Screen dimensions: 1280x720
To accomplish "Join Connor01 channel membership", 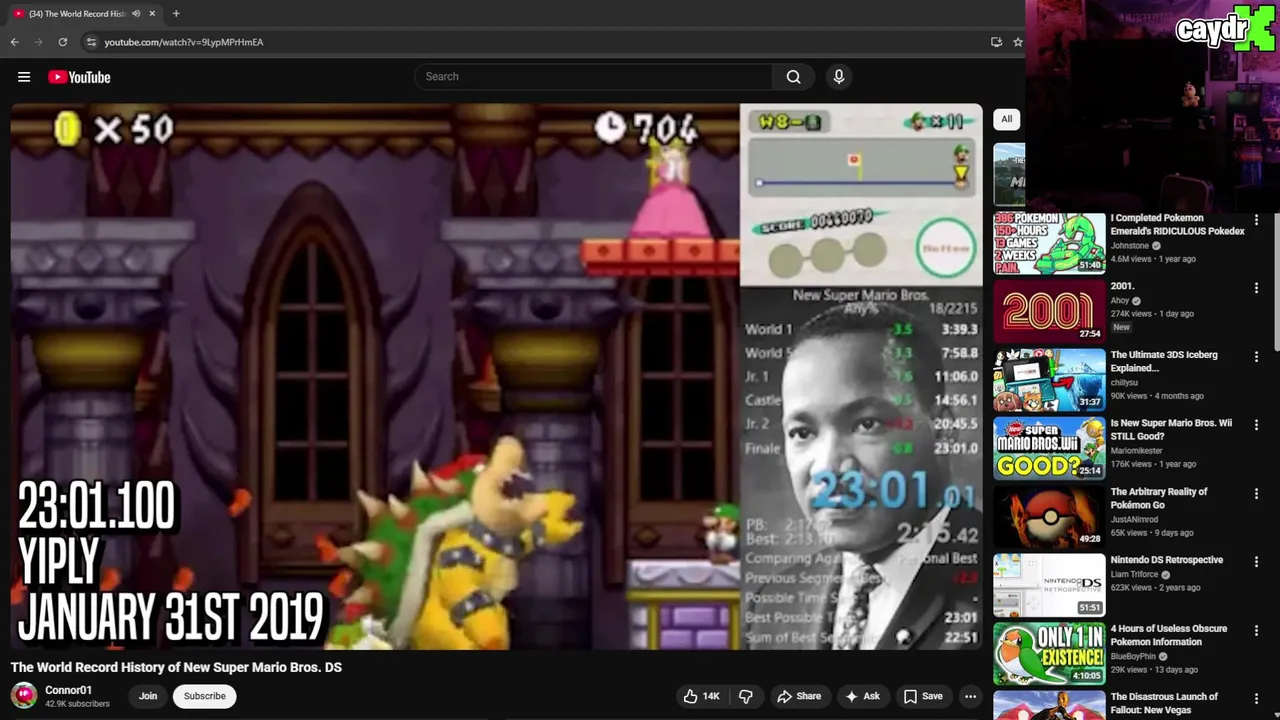I will [x=148, y=696].
